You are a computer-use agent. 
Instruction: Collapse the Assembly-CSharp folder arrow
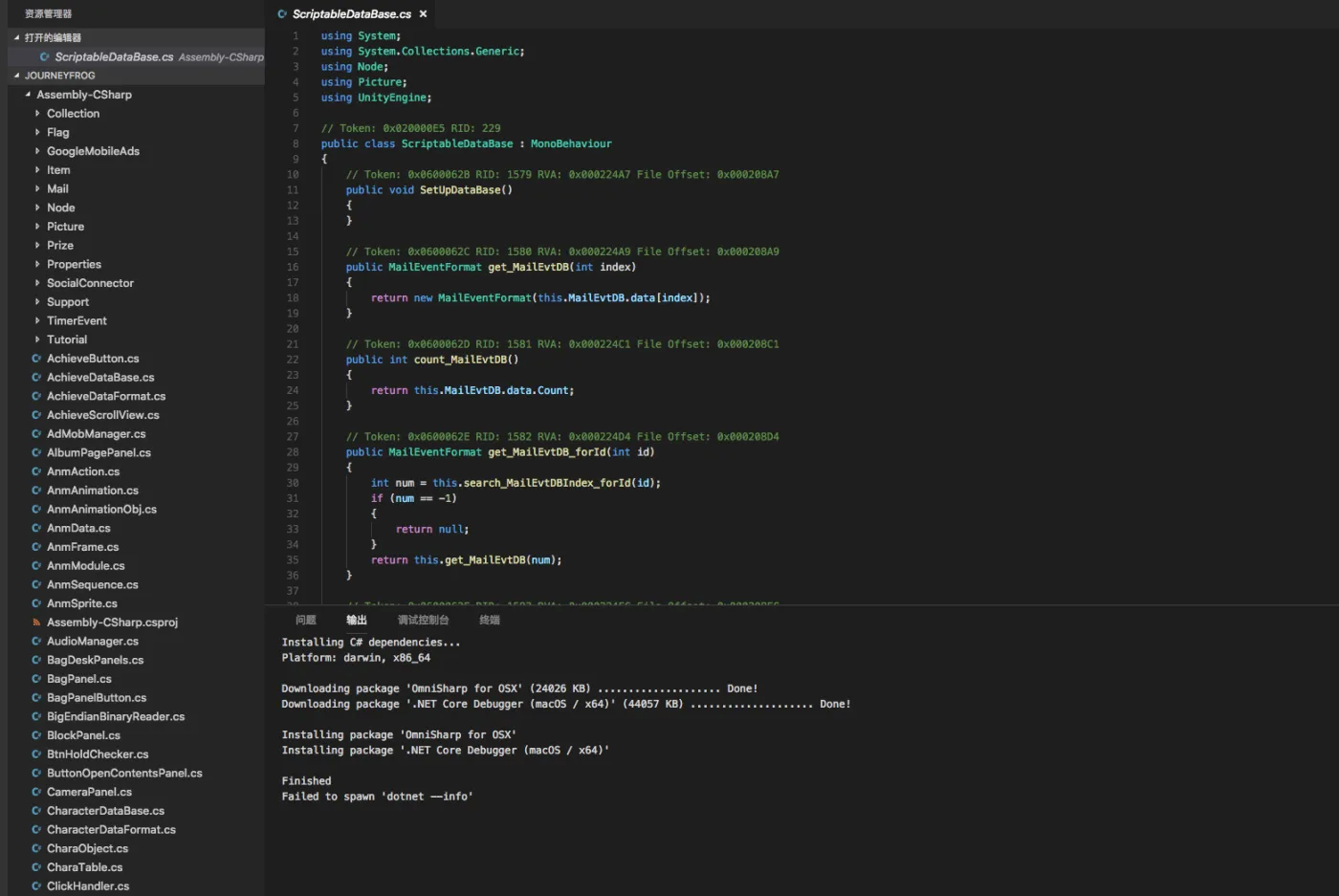coord(27,95)
